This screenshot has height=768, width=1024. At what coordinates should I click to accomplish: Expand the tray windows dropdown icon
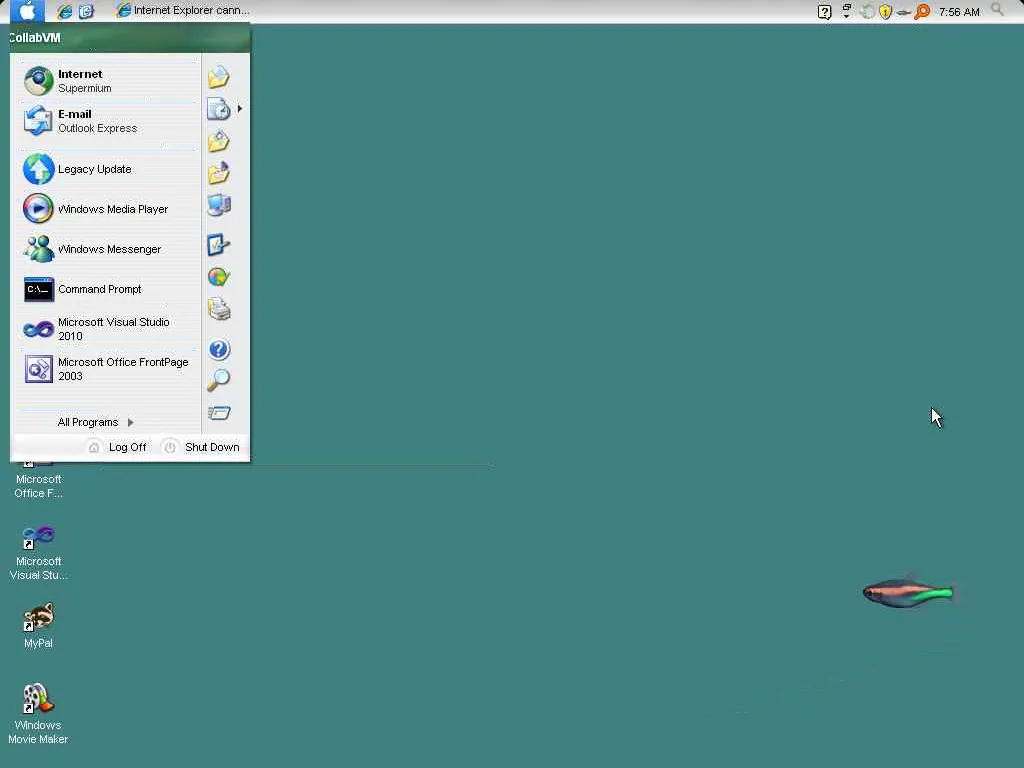[846, 11]
